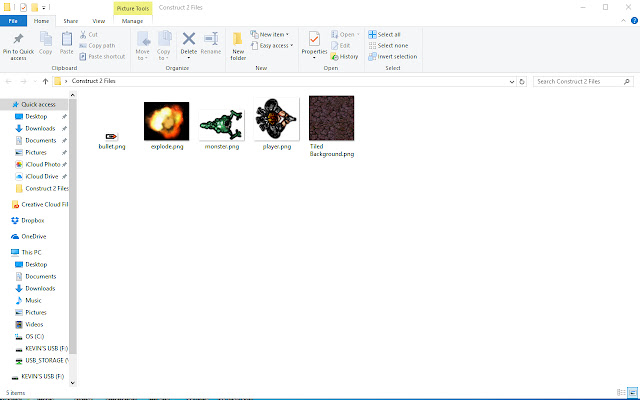Switch to the Home tab
The width and height of the screenshot is (640, 400).
[41, 21]
